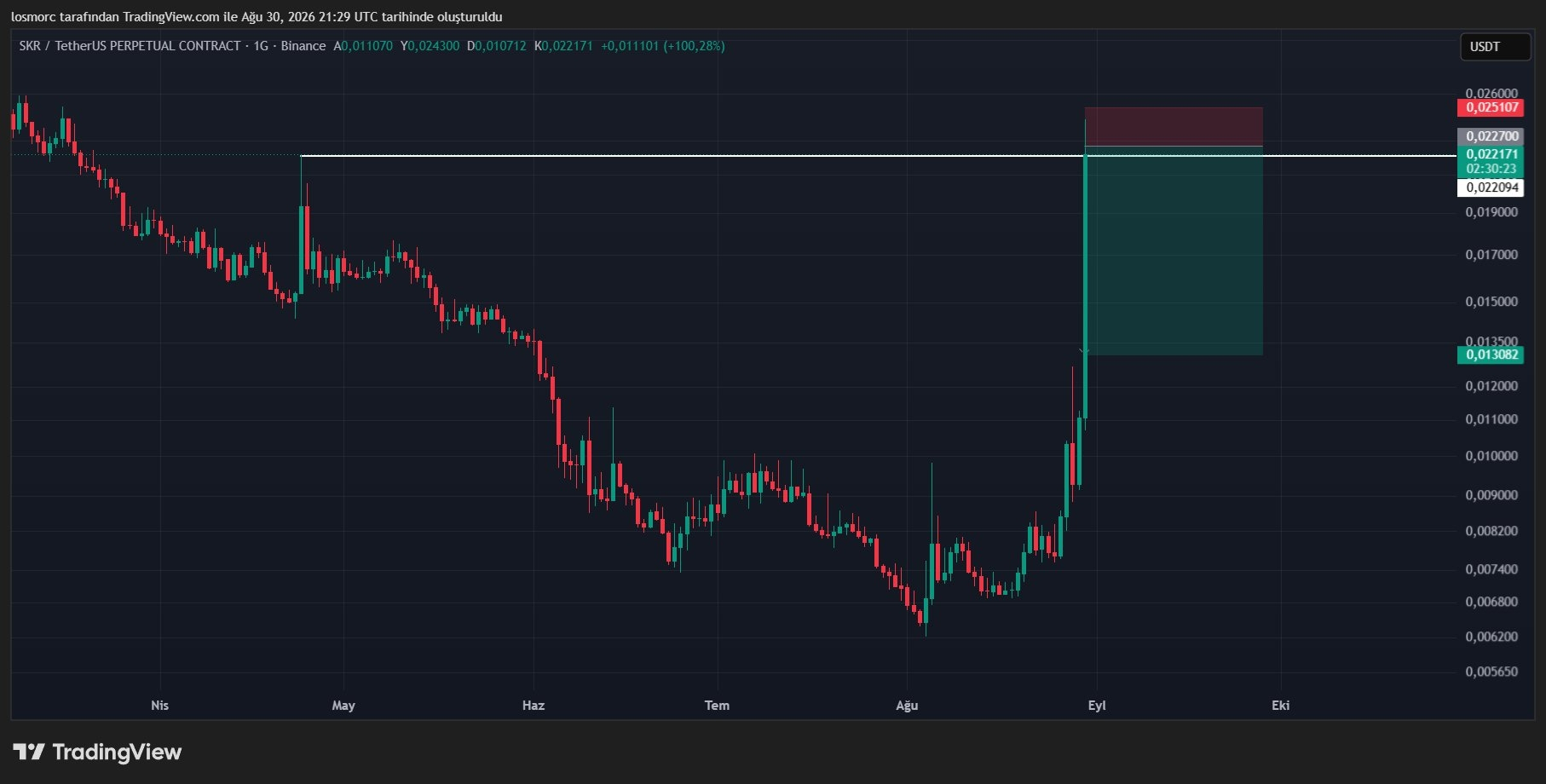Click the 02:30:23 bar countdown timer
The image size is (1546, 784).
[x=1491, y=169]
